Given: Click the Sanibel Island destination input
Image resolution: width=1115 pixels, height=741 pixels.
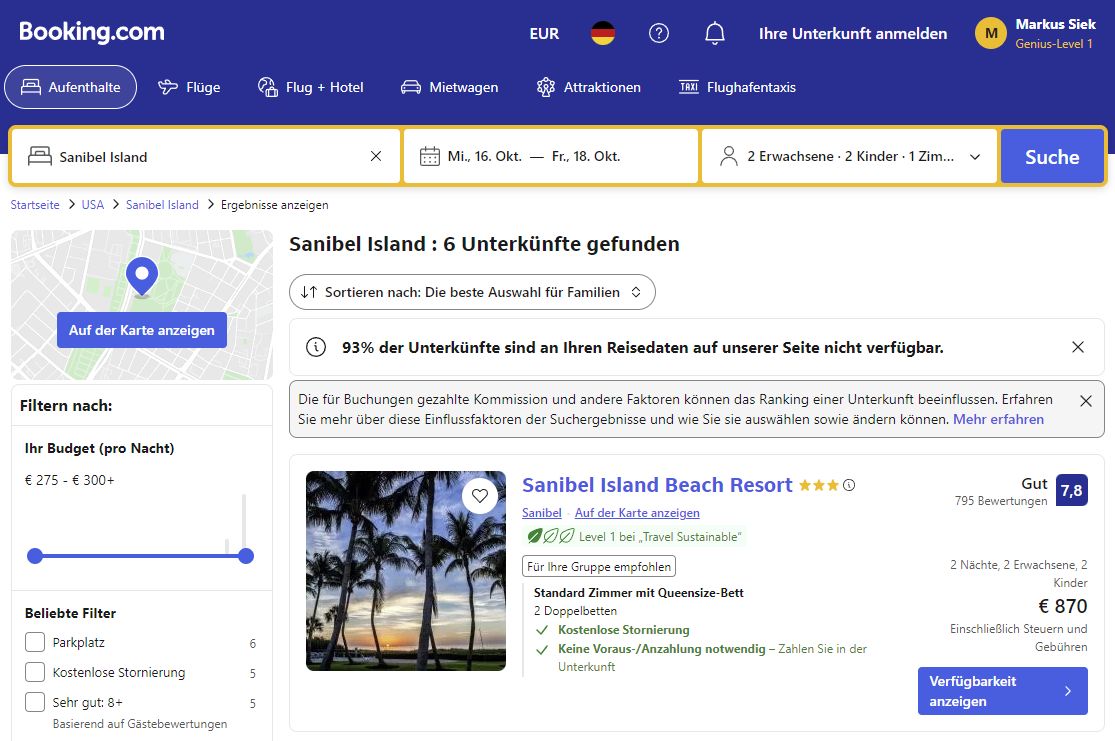Looking at the screenshot, I should [x=206, y=156].
